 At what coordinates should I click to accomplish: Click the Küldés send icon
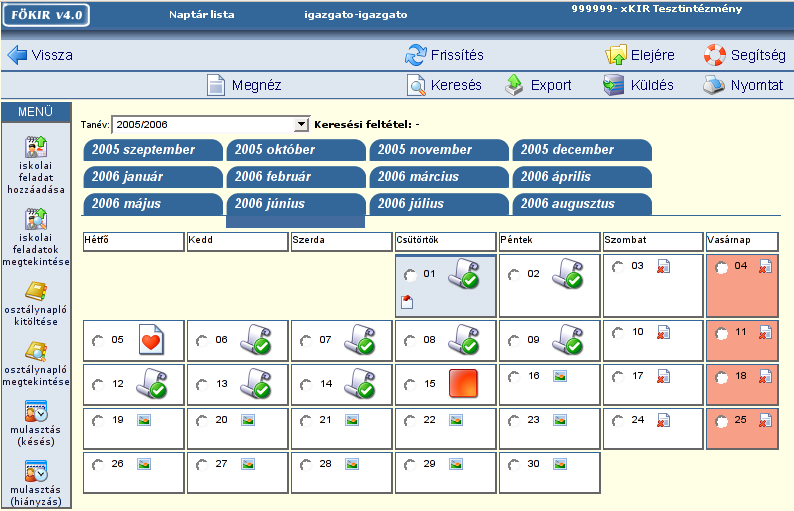coord(613,85)
